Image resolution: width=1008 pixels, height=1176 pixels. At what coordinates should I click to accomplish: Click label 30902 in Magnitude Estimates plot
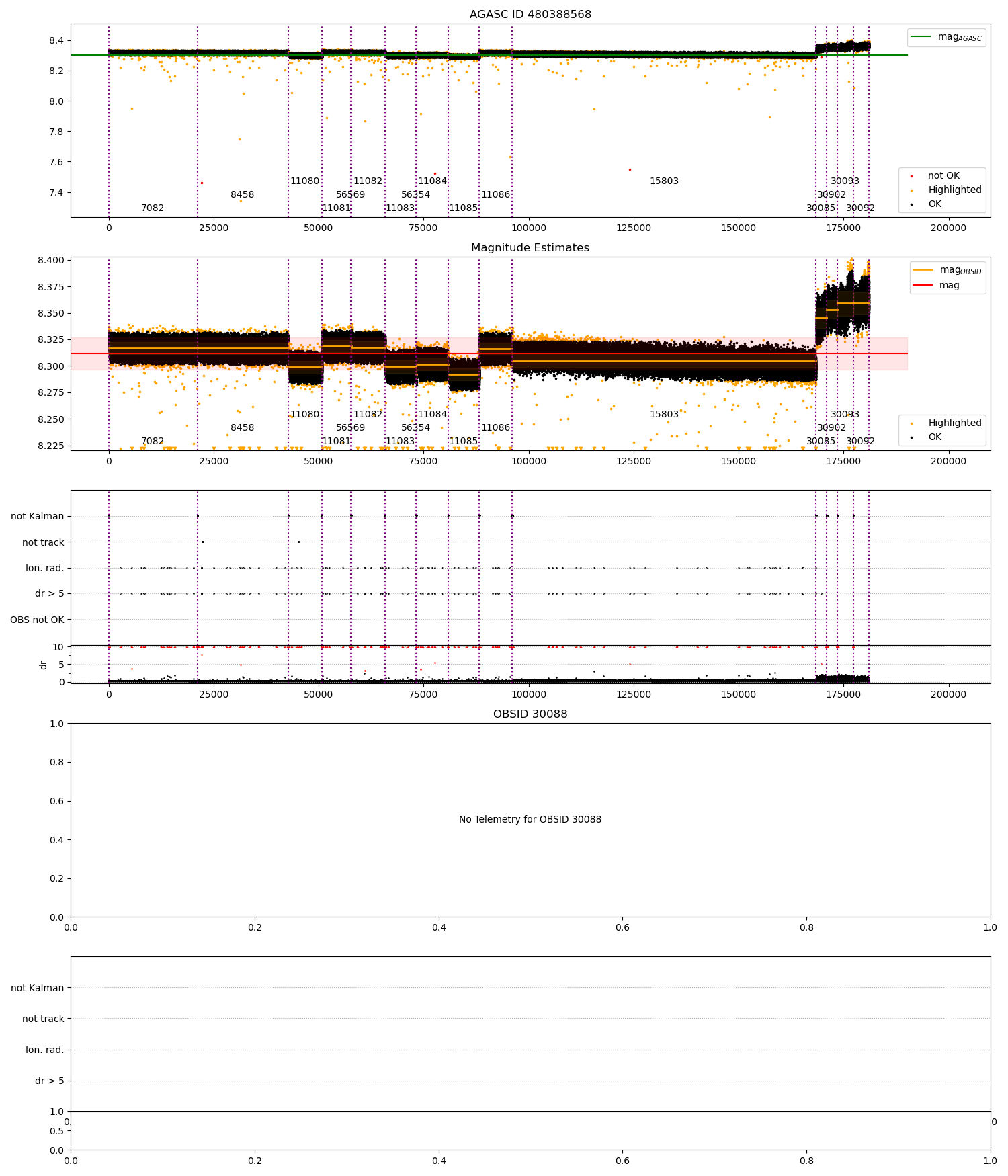pyautogui.click(x=832, y=427)
